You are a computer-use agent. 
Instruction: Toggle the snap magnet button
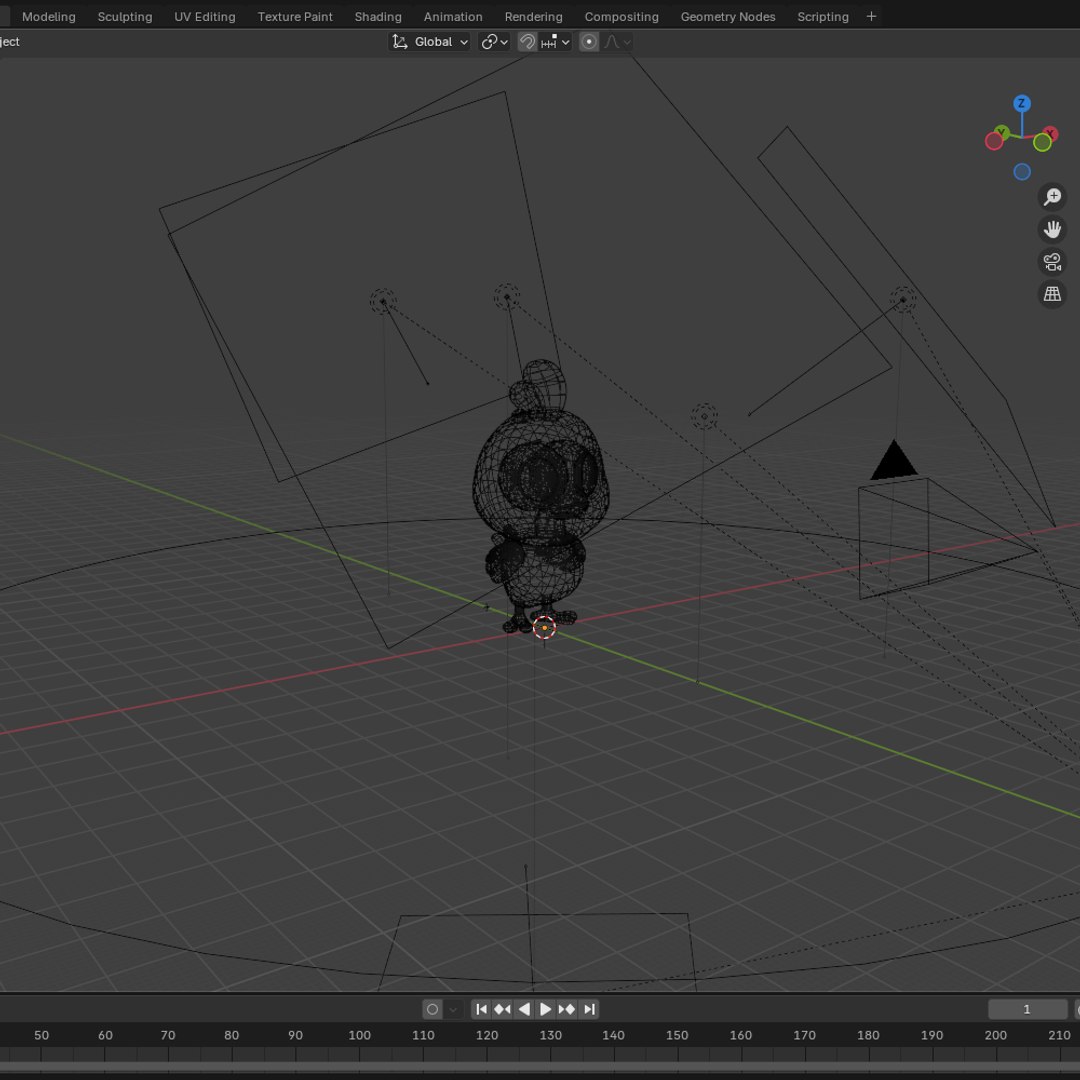tap(527, 42)
